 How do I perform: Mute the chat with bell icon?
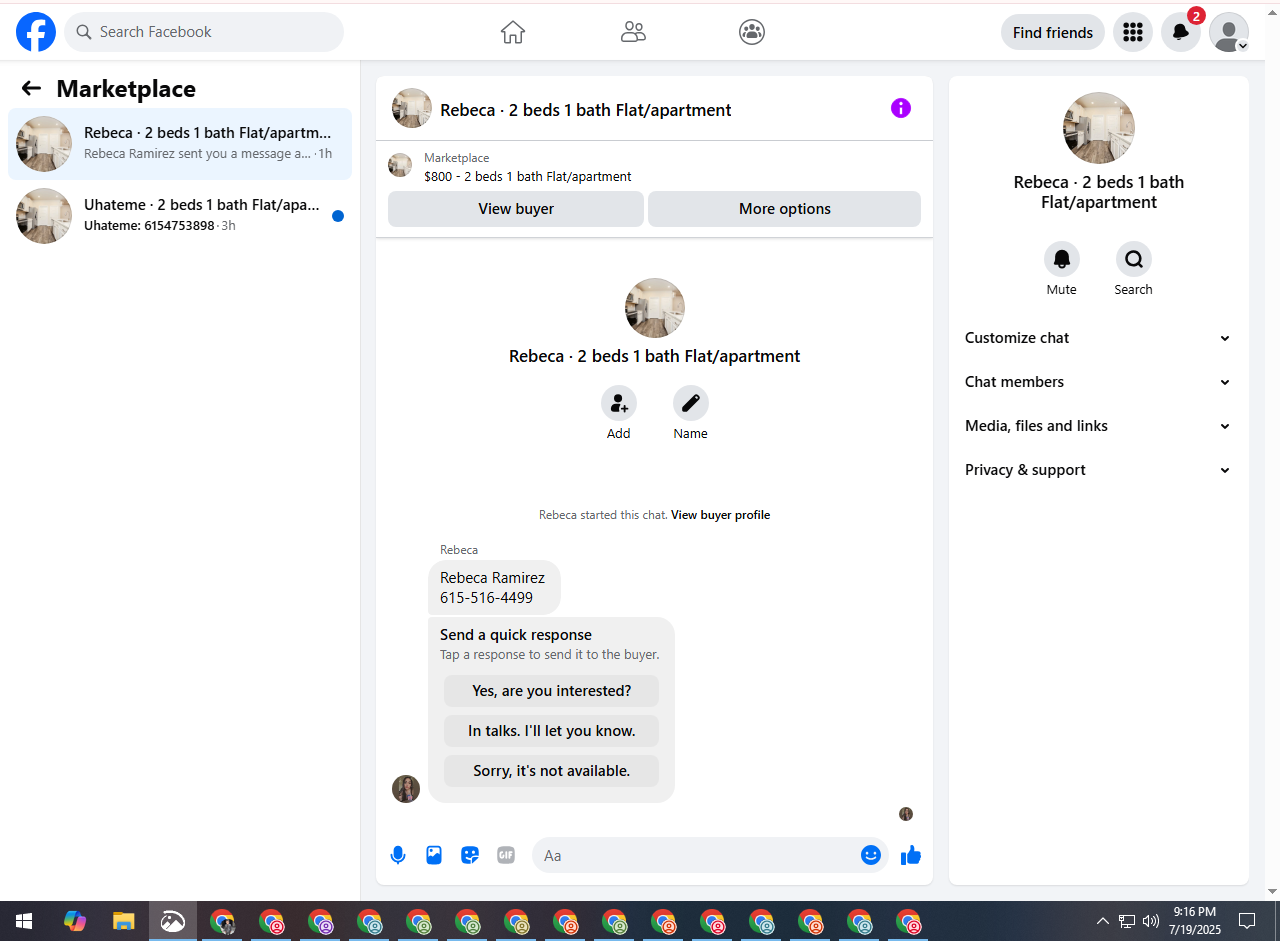1062,259
